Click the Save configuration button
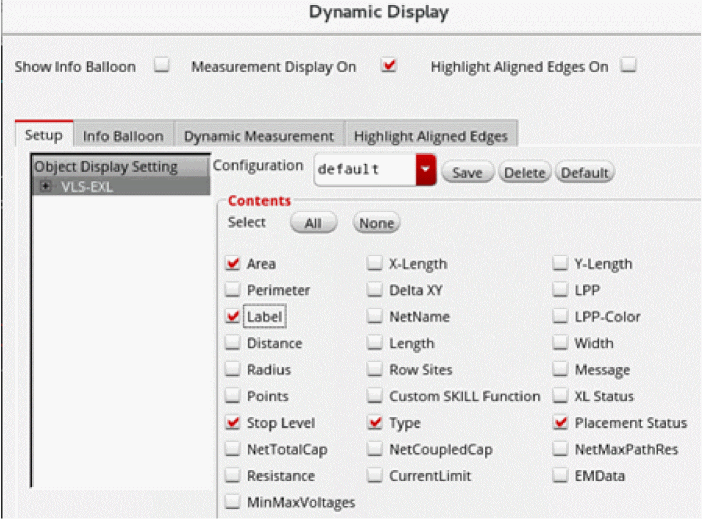Image resolution: width=702 pixels, height=519 pixels. click(x=467, y=172)
